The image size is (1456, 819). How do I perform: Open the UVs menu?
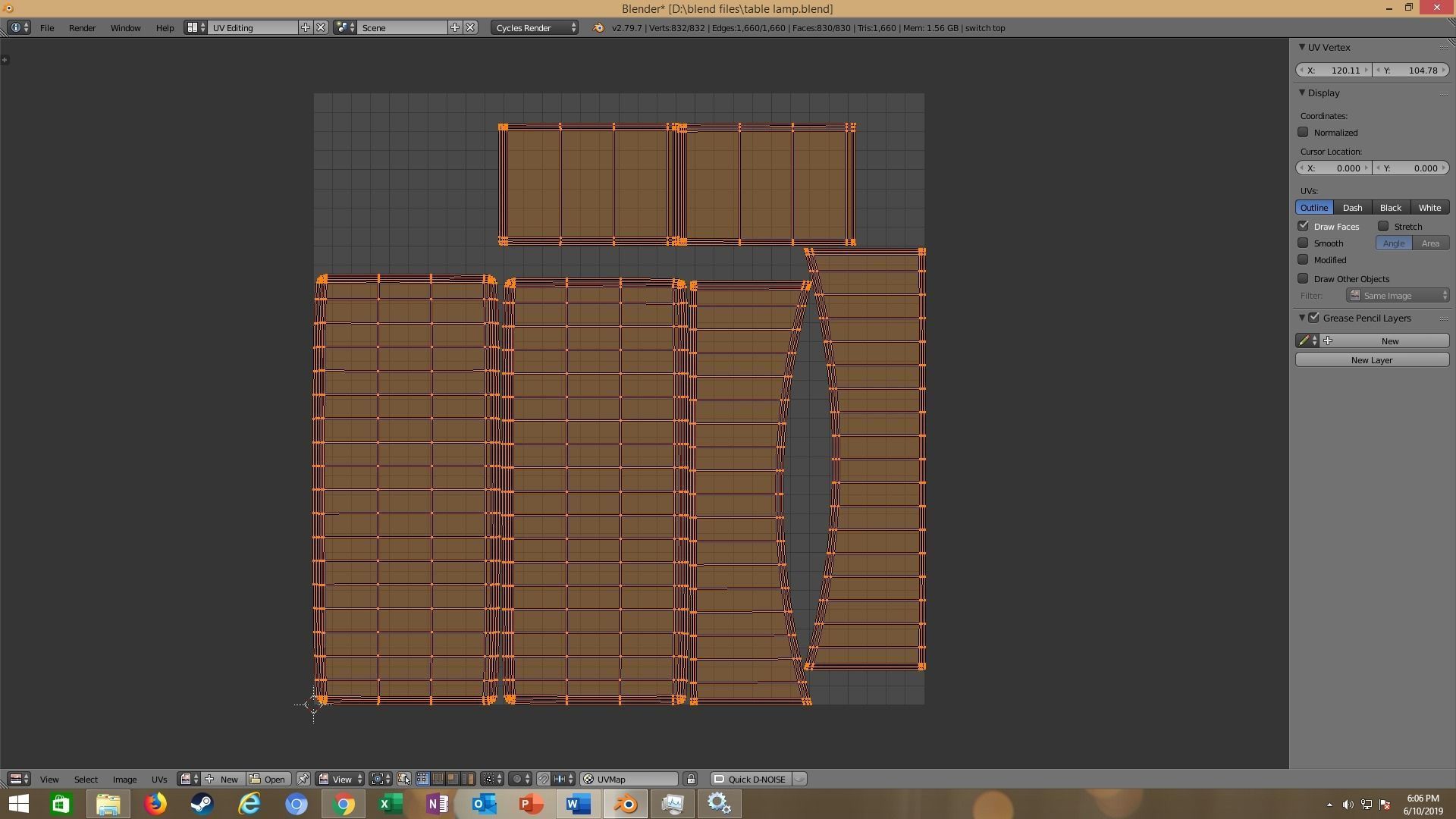coord(158,779)
